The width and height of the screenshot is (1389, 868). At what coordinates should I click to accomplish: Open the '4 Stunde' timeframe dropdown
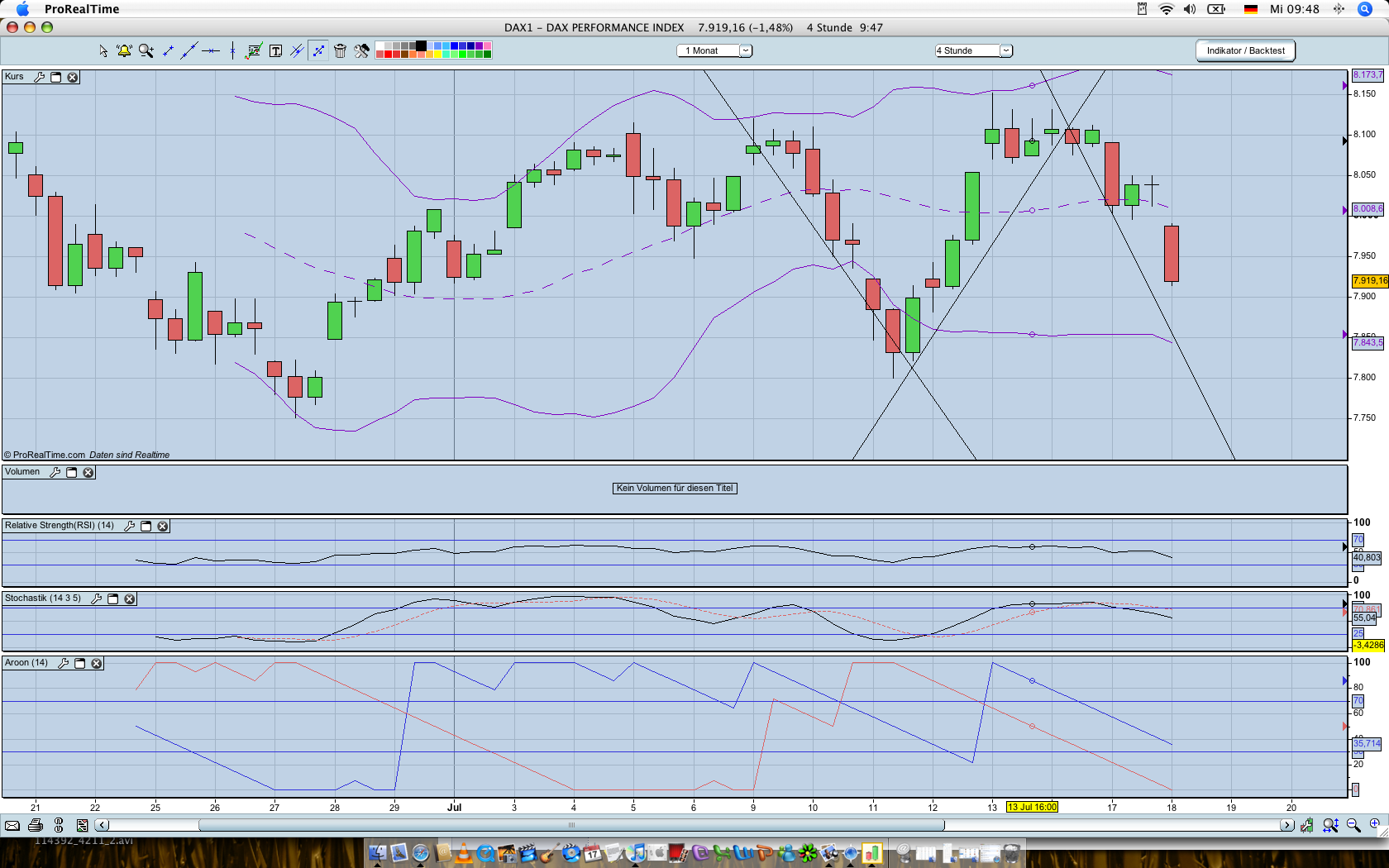(1005, 50)
